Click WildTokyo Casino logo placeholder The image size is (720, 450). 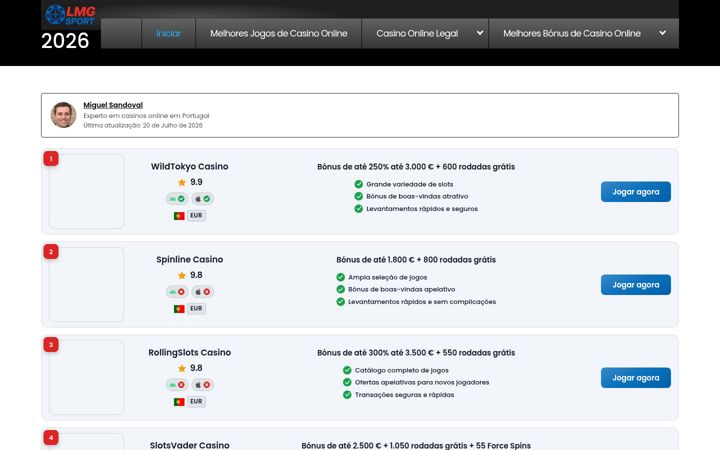point(86,191)
